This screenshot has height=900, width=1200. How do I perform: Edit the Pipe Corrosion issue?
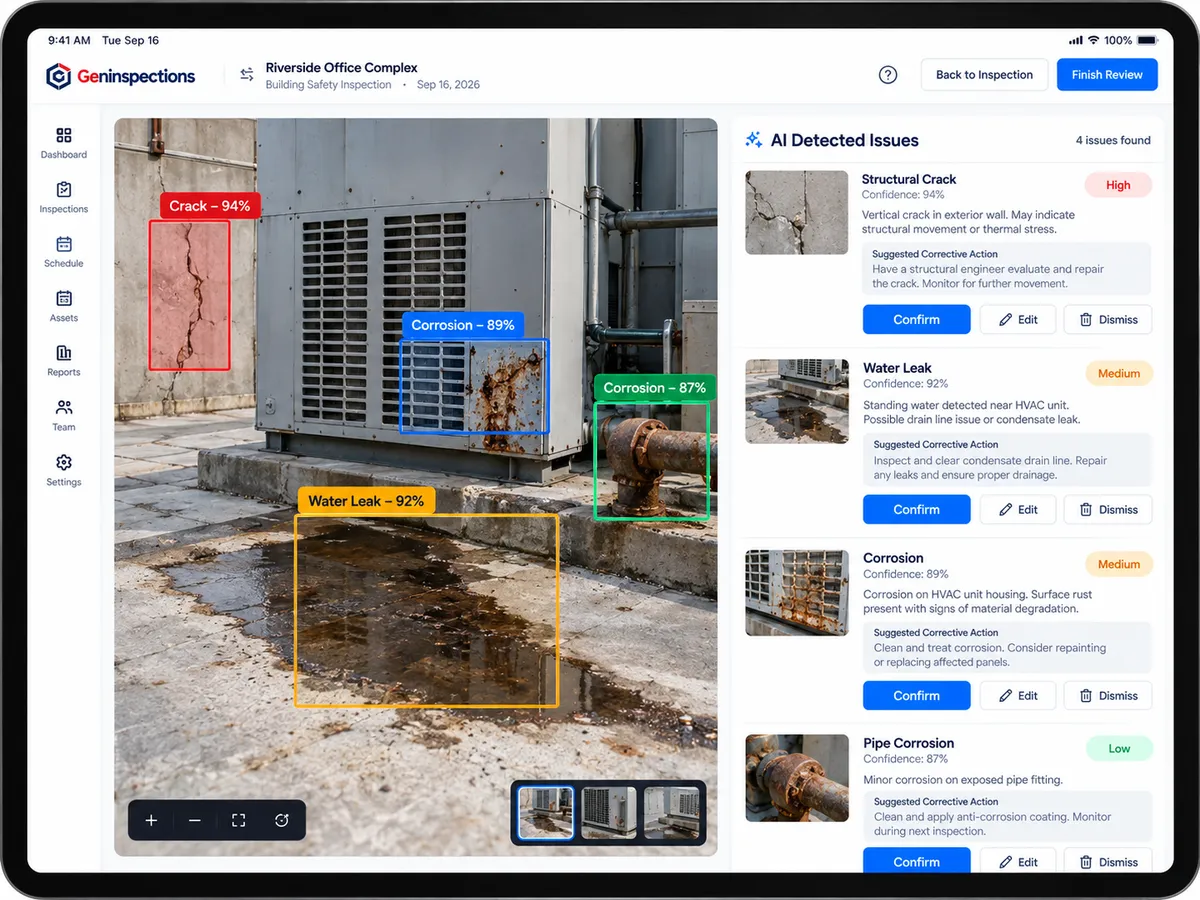click(x=1018, y=861)
